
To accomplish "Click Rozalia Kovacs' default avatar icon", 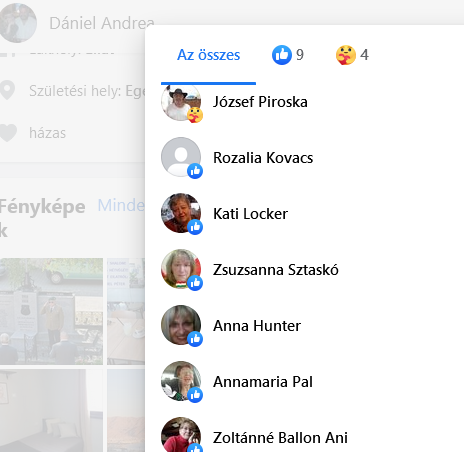I will 181,157.
